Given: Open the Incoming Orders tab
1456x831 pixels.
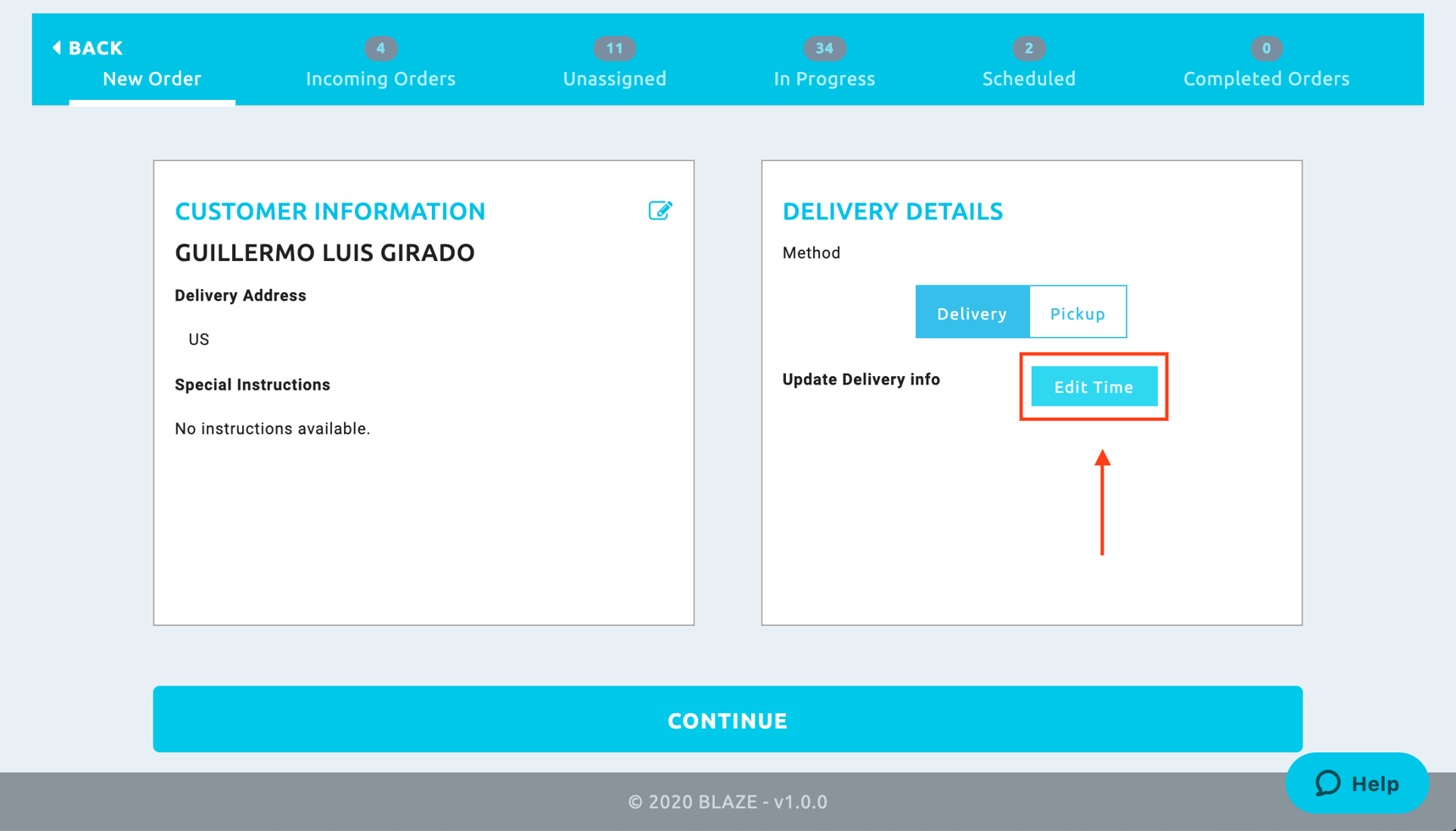Looking at the screenshot, I should [x=380, y=79].
